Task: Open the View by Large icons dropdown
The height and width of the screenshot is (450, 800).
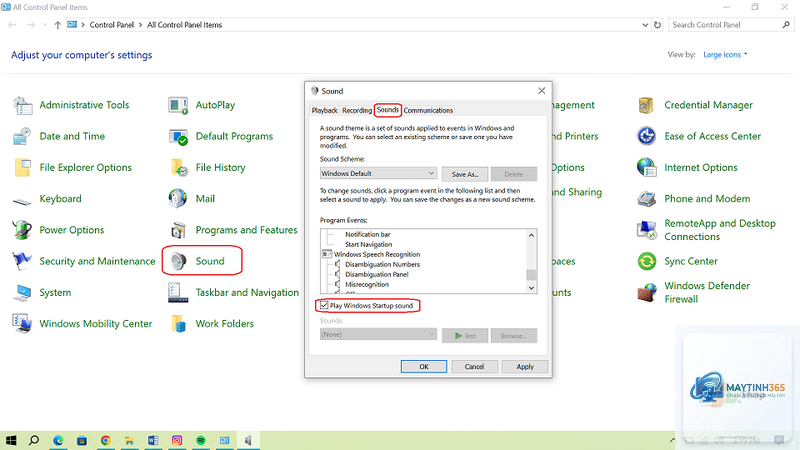Action: (725, 55)
